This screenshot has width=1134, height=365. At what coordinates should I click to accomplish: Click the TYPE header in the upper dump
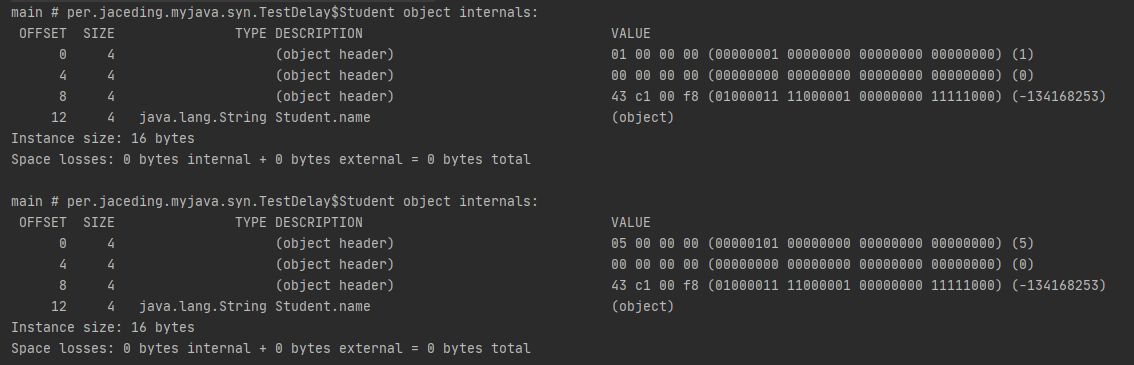(250, 33)
